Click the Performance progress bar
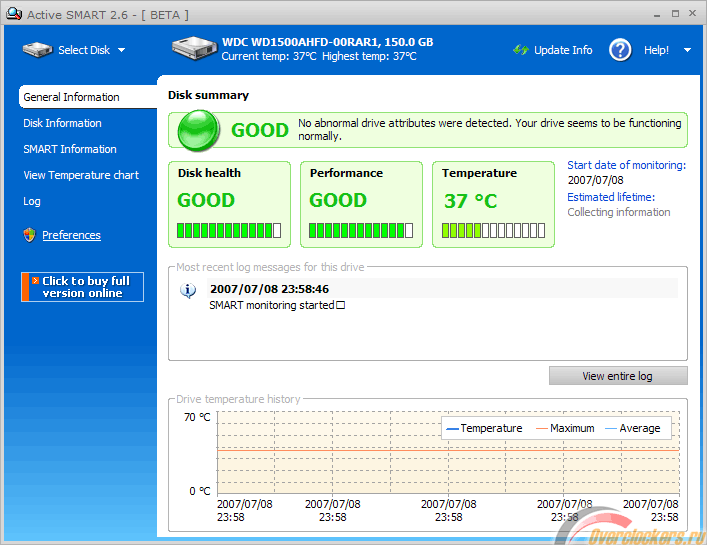The width and height of the screenshot is (707, 545). tap(361, 230)
